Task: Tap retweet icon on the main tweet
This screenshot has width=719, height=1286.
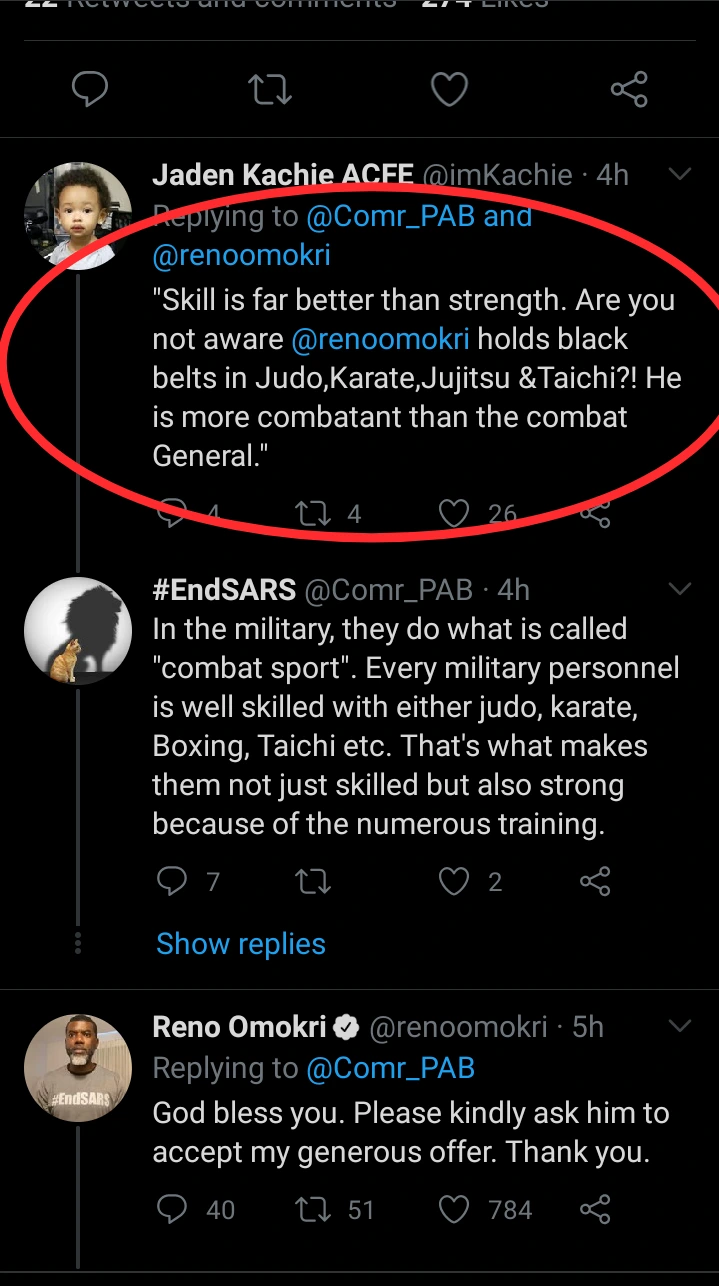Action: [x=269, y=90]
